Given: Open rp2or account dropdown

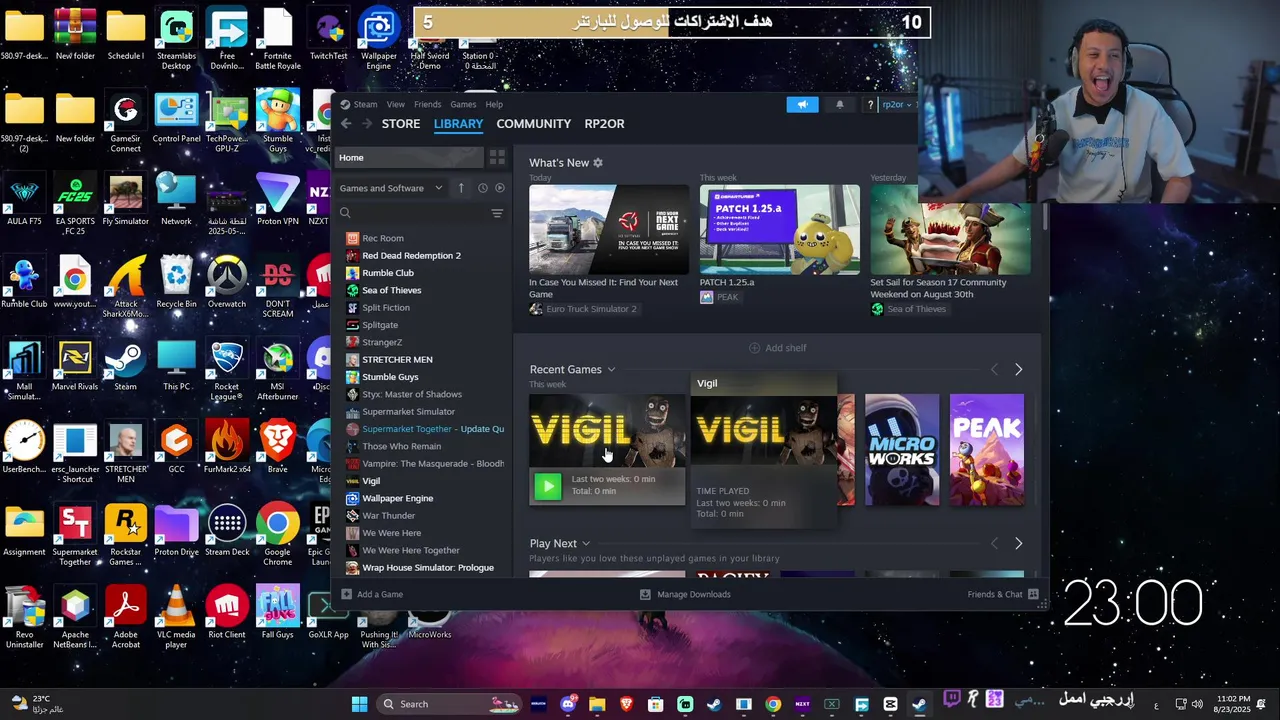Looking at the screenshot, I should click(x=896, y=104).
